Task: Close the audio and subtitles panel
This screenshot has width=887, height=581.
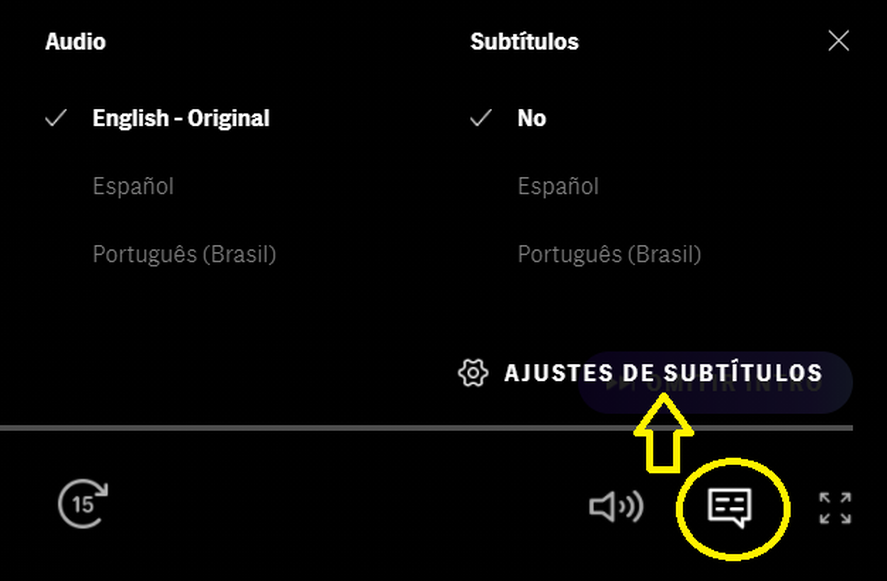Action: pos(838,41)
